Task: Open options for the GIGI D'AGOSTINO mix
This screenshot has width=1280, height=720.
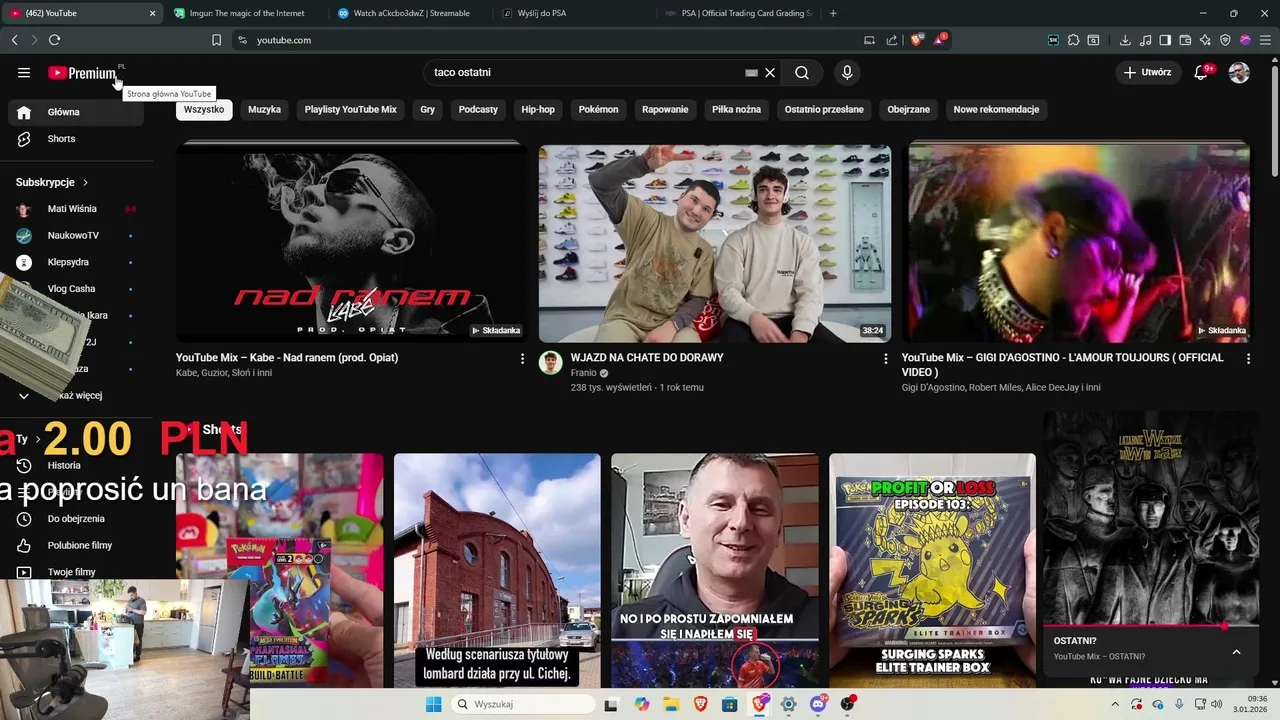Action: [x=1248, y=358]
